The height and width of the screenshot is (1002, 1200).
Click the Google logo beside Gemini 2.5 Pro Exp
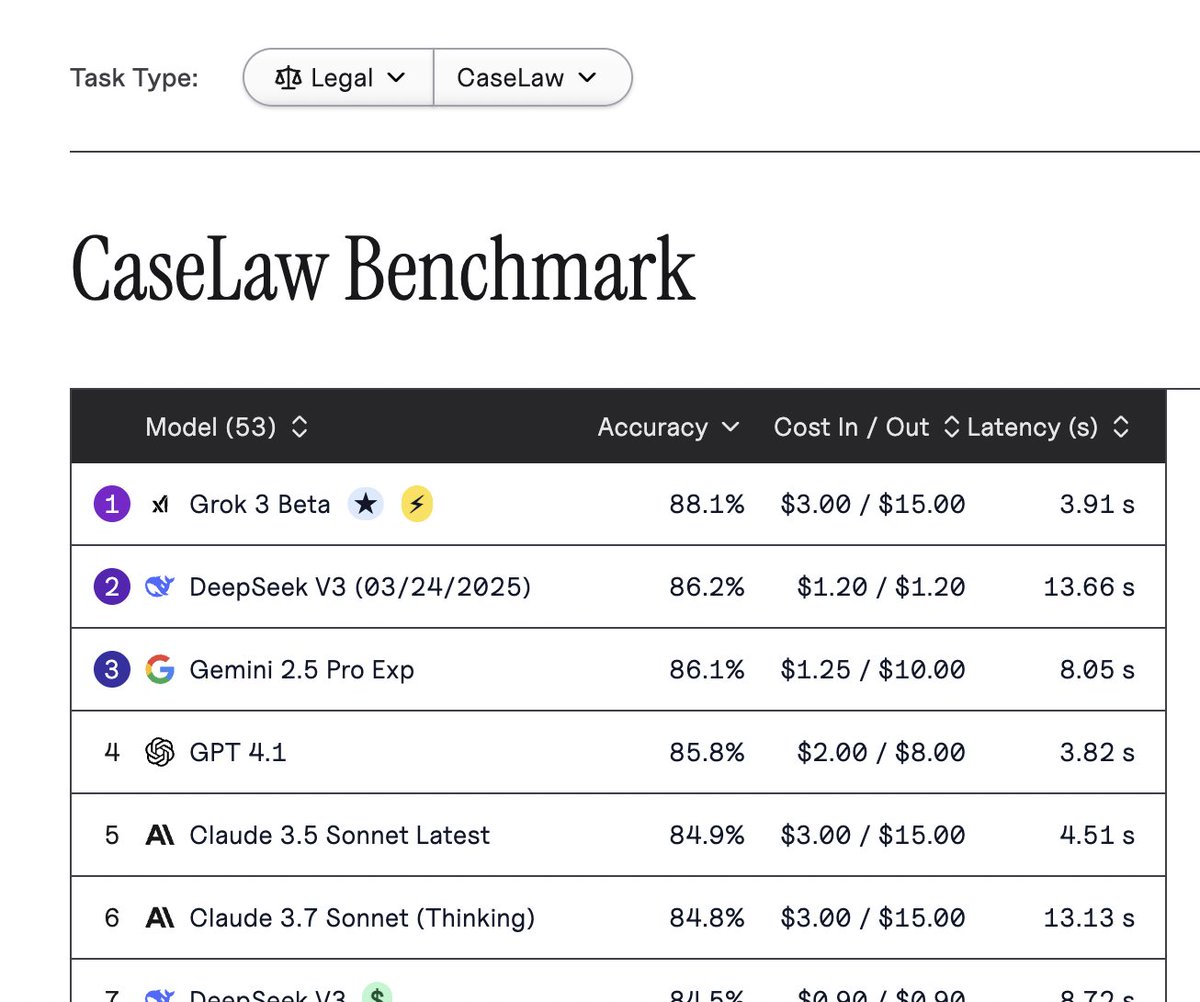pyautogui.click(x=160, y=669)
